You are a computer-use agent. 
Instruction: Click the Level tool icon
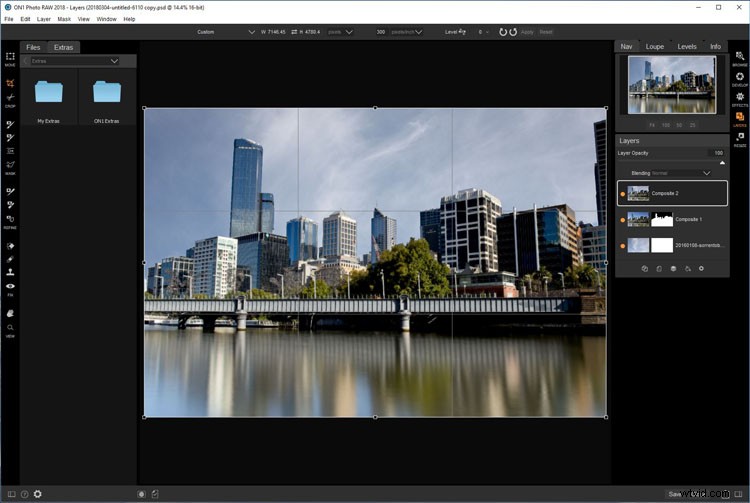coord(462,32)
